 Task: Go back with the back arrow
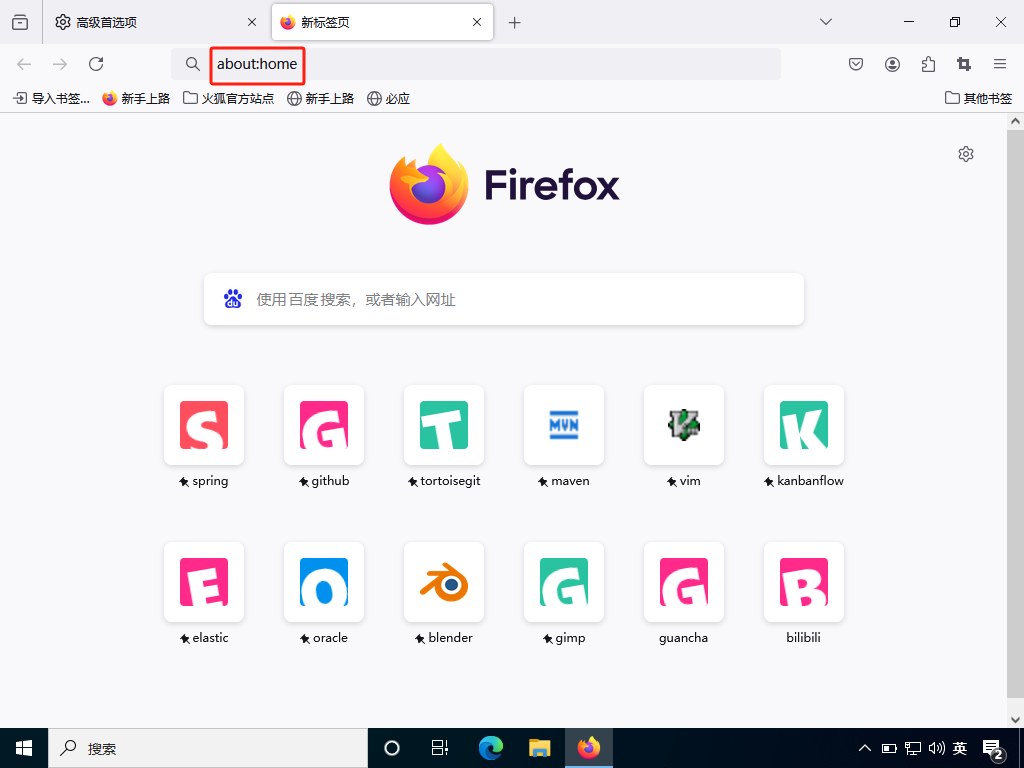(24, 63)
